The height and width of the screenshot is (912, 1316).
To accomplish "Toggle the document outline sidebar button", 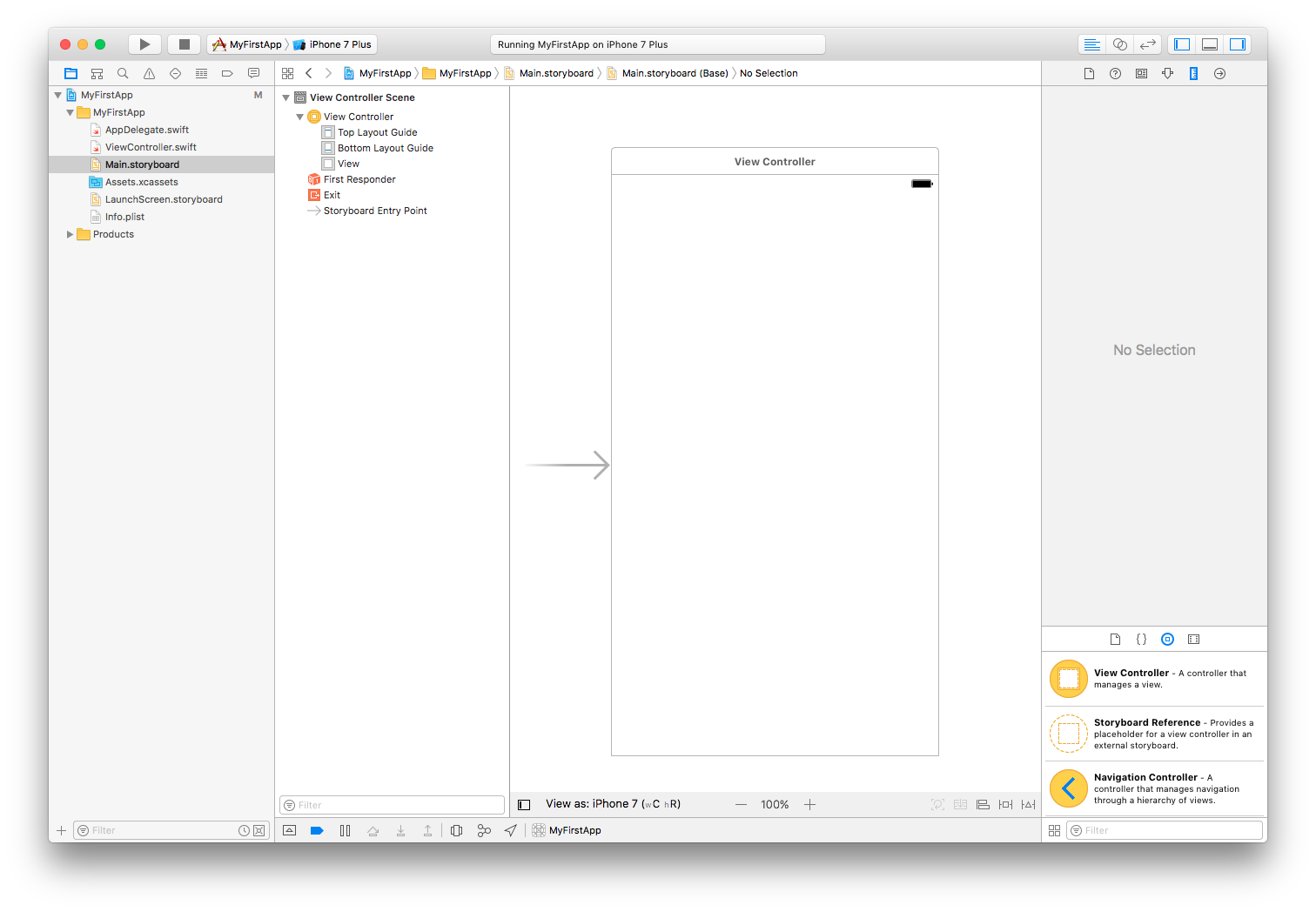I will (x=524, y=805).
